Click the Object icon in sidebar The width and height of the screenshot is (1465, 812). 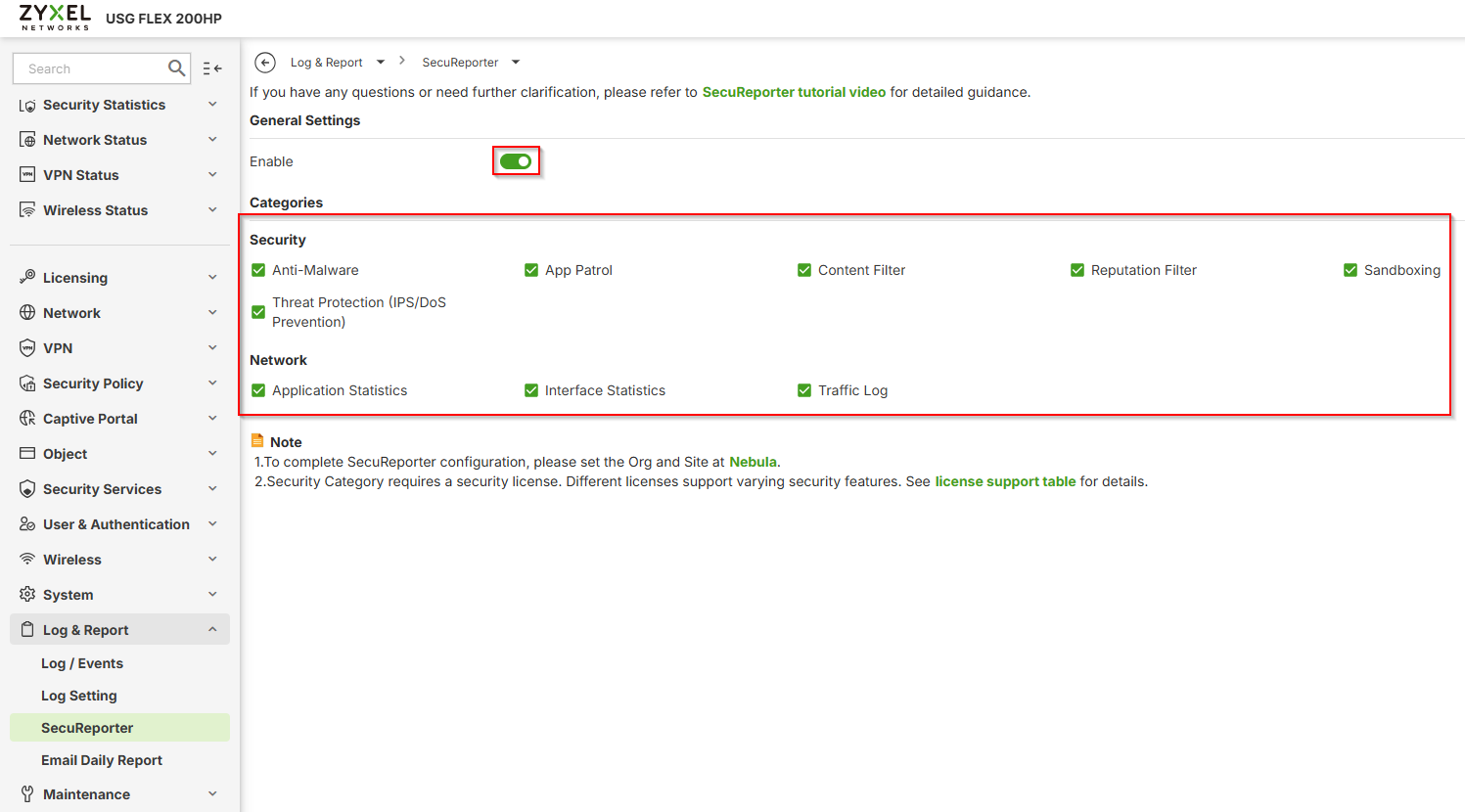coord(27,454)
